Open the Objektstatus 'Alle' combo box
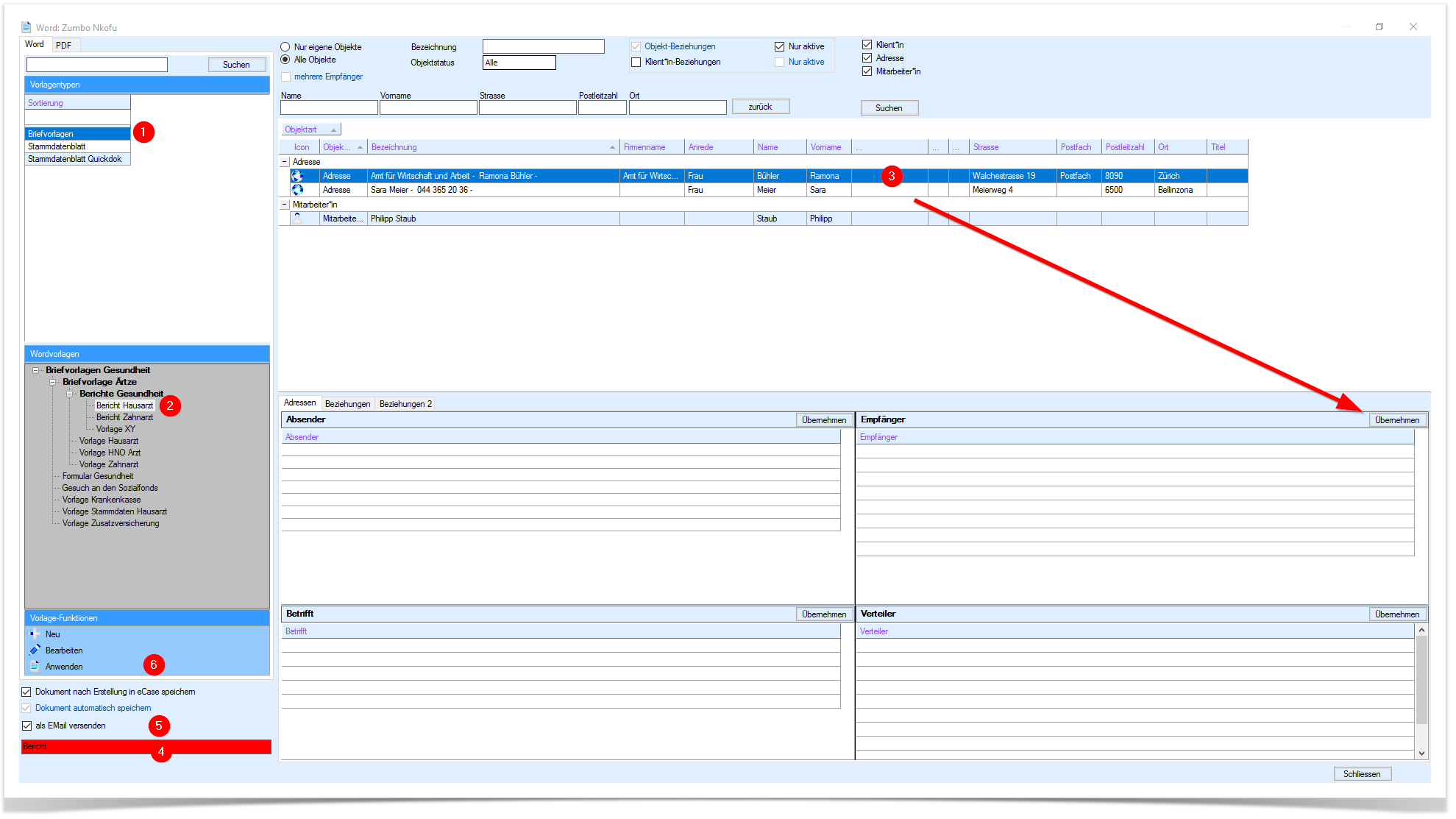Screen dimensions: 1456x819 coord(519,63)
